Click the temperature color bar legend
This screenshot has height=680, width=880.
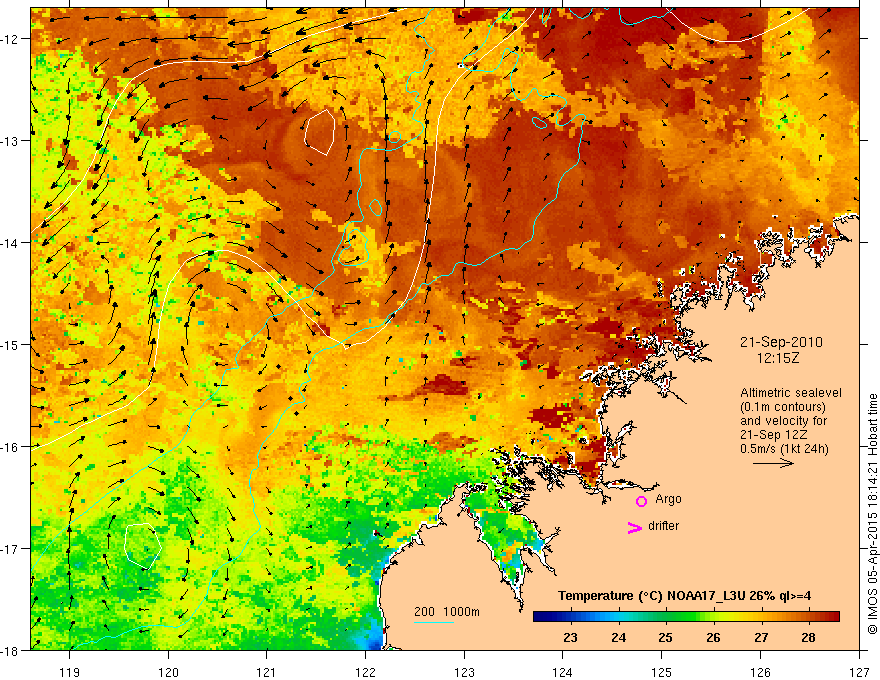point(686,616)
